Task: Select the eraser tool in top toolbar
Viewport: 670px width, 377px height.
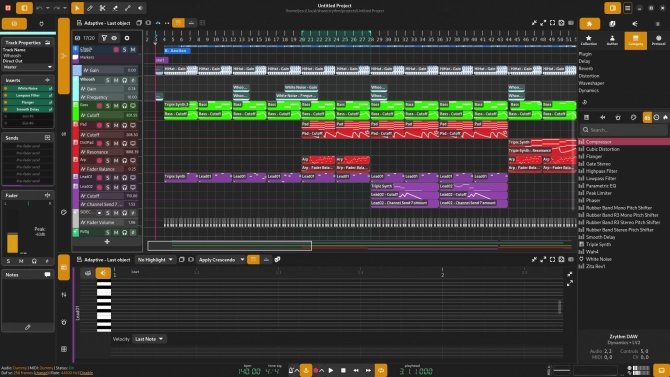Action: point(115,8)
